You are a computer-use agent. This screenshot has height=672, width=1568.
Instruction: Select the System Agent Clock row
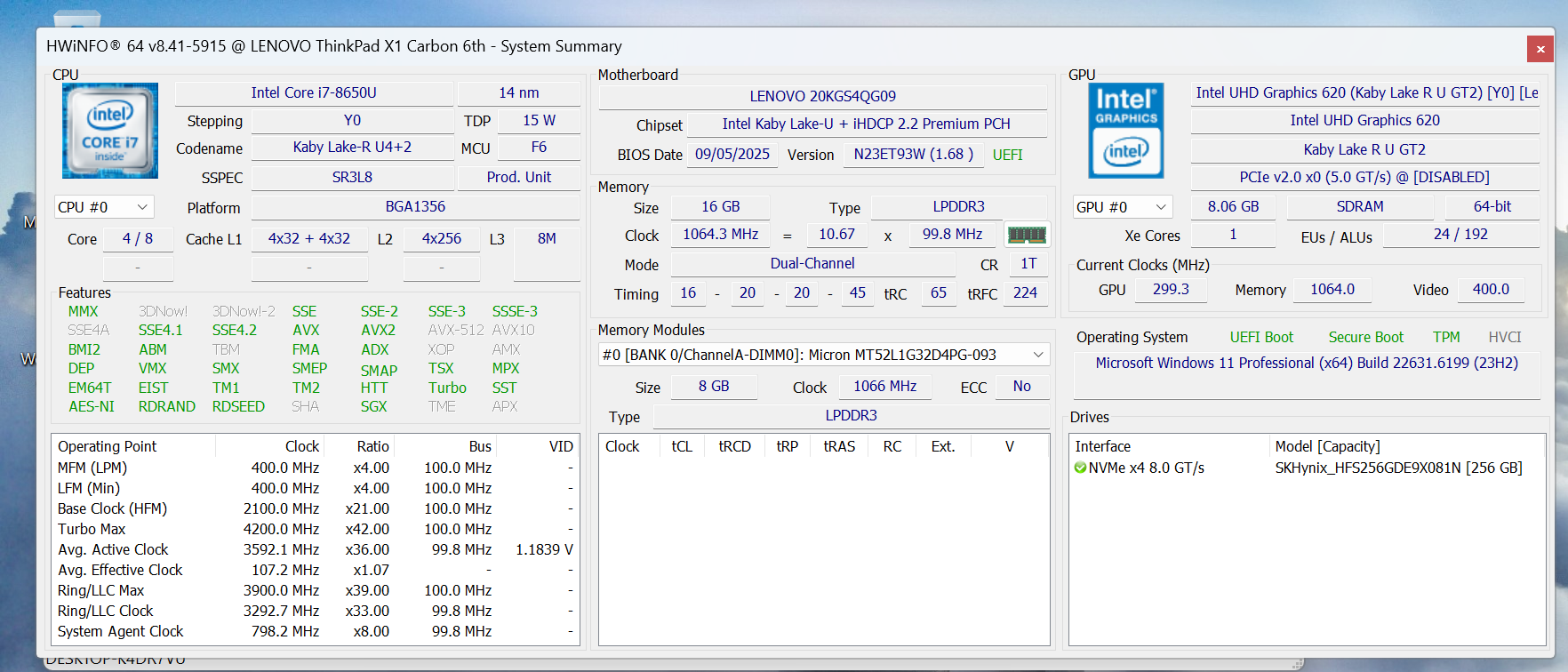[316, 631]
